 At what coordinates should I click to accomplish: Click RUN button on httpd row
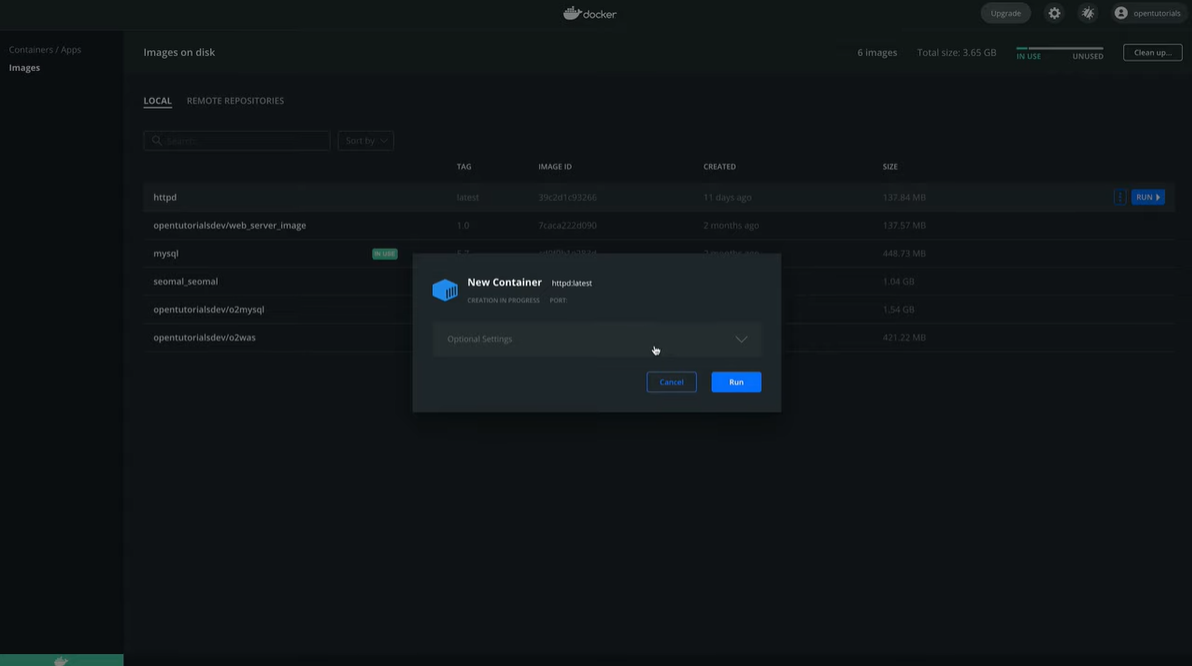[1148, 197]
